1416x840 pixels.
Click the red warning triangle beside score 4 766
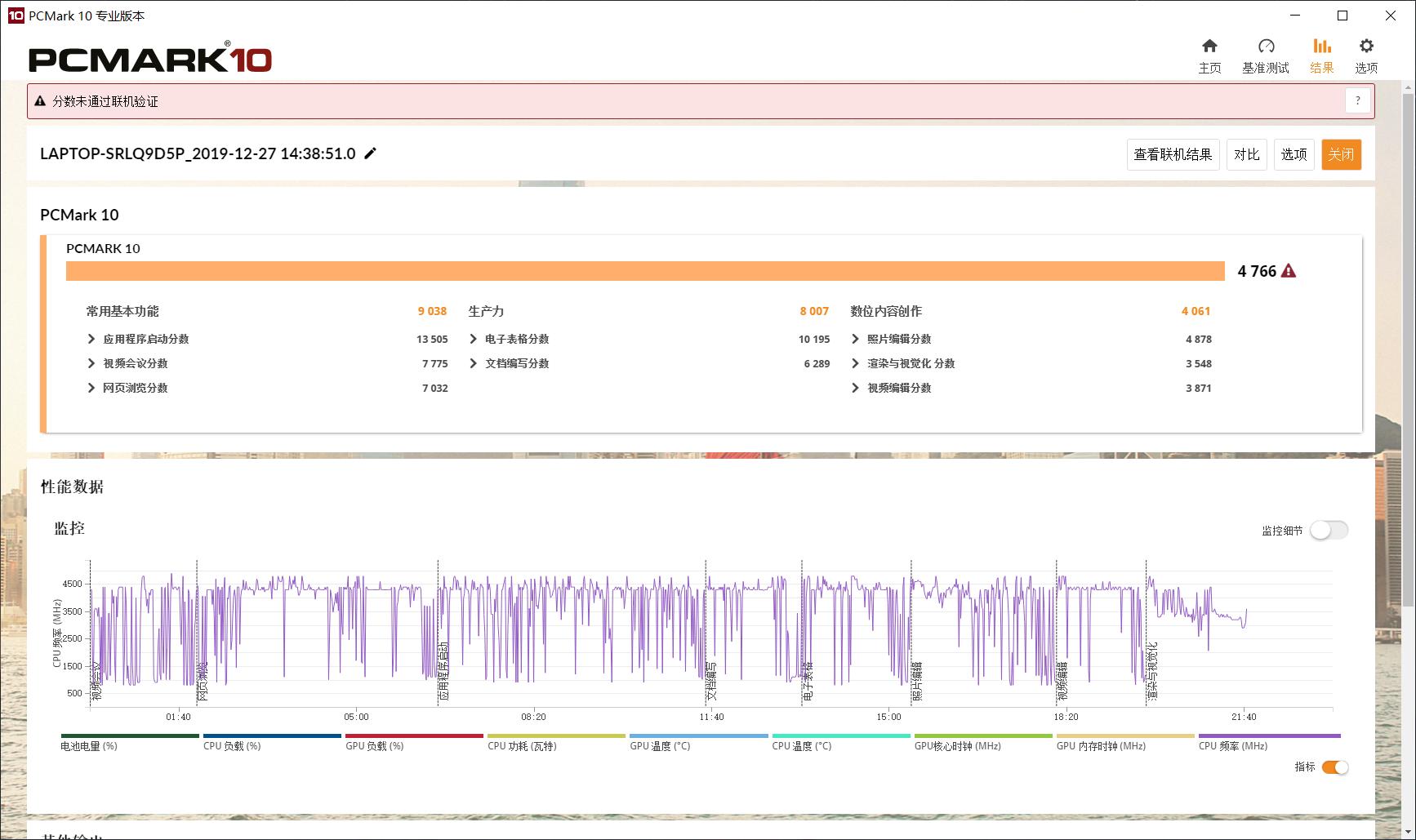tap(1289, 271)
